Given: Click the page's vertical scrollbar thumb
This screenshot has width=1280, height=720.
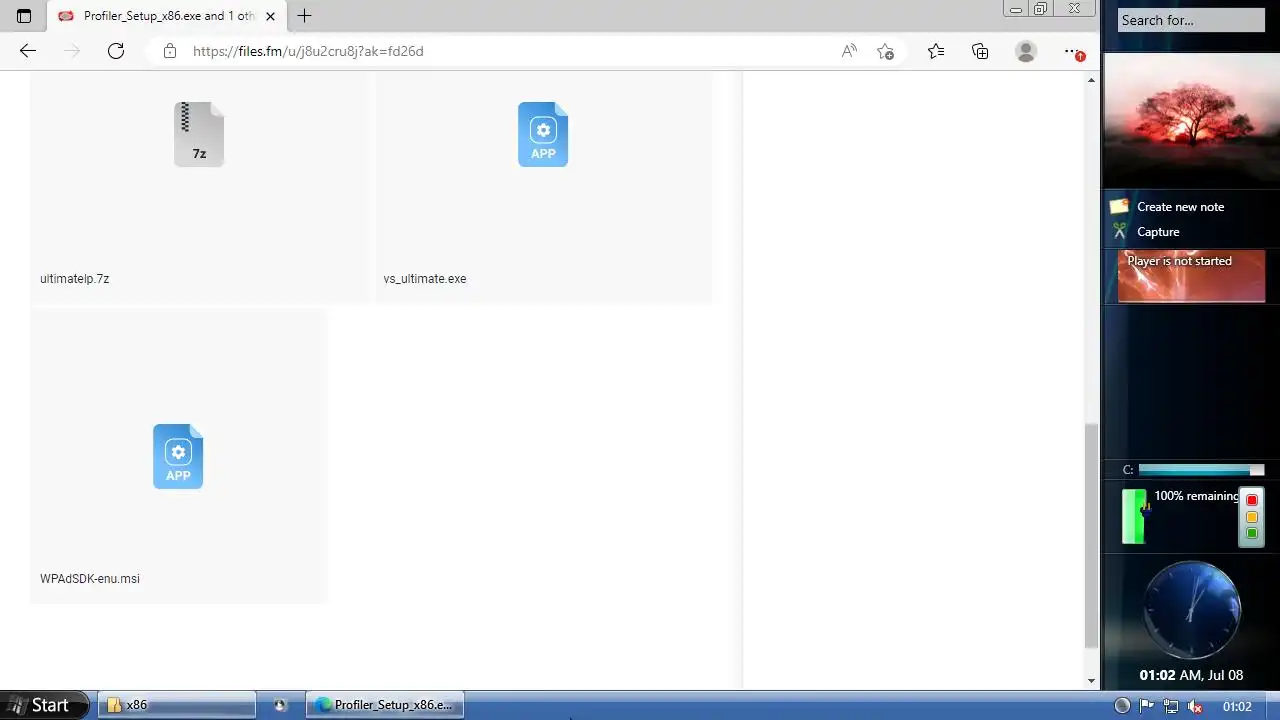Looking at the screenshot, I should [1091, 535].
